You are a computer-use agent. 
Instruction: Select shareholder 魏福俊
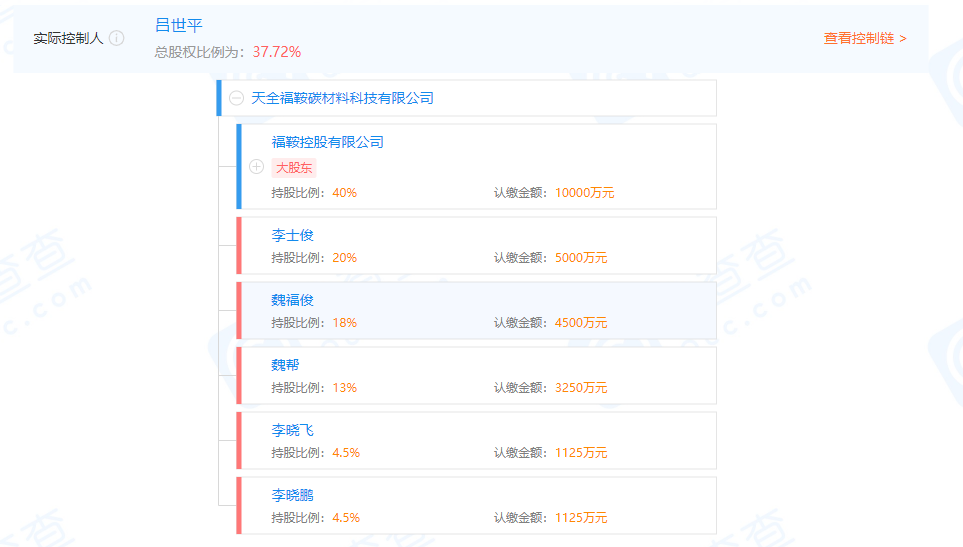pos(293,300)
